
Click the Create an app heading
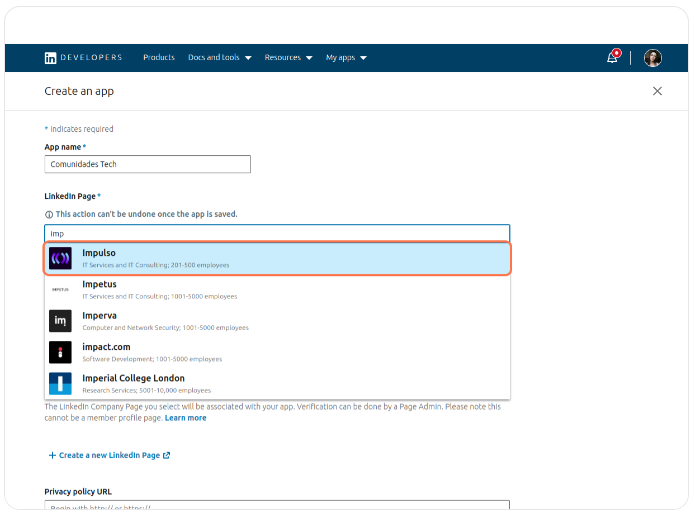[79, 91]
